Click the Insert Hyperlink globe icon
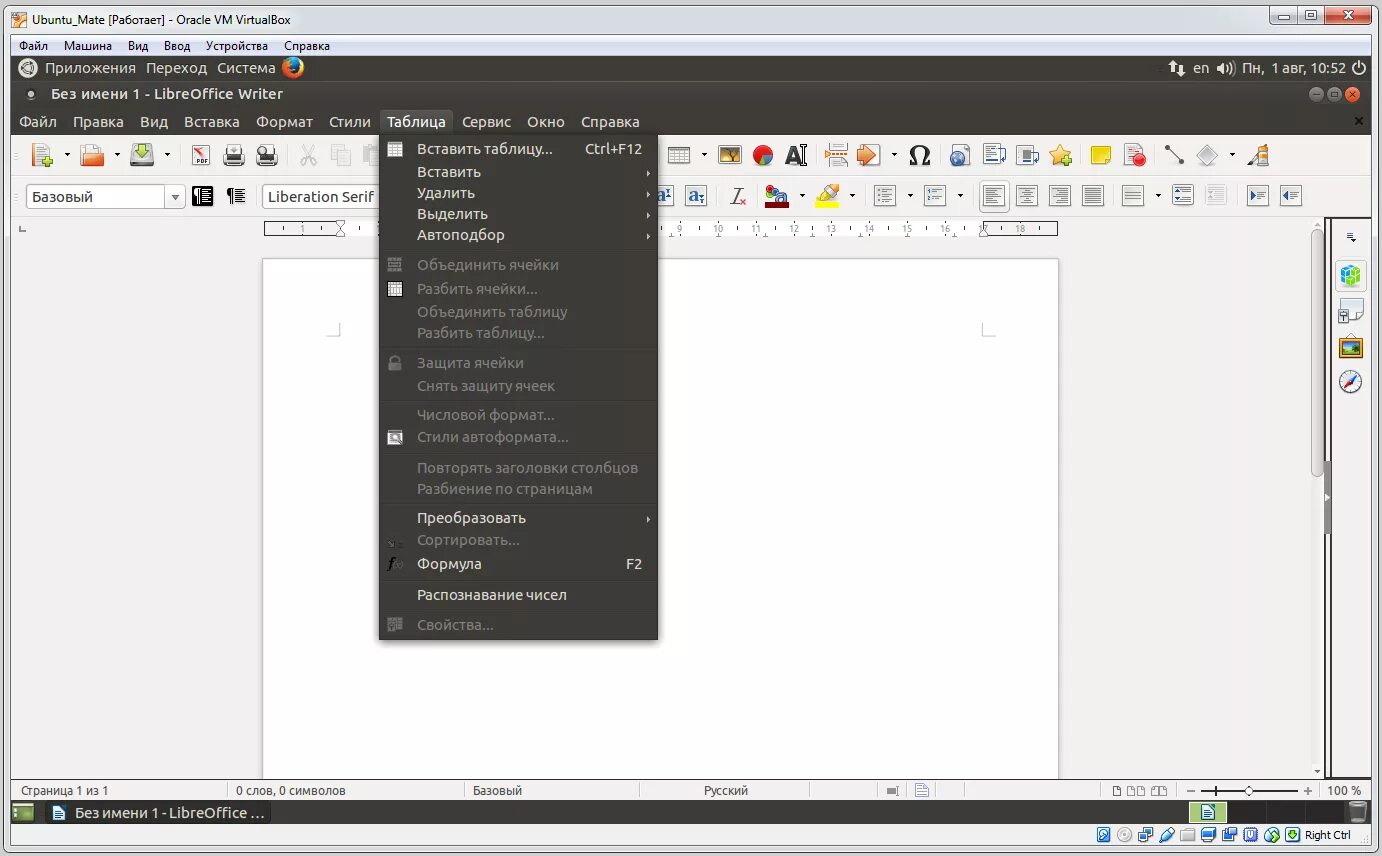 tap(960, 155)
